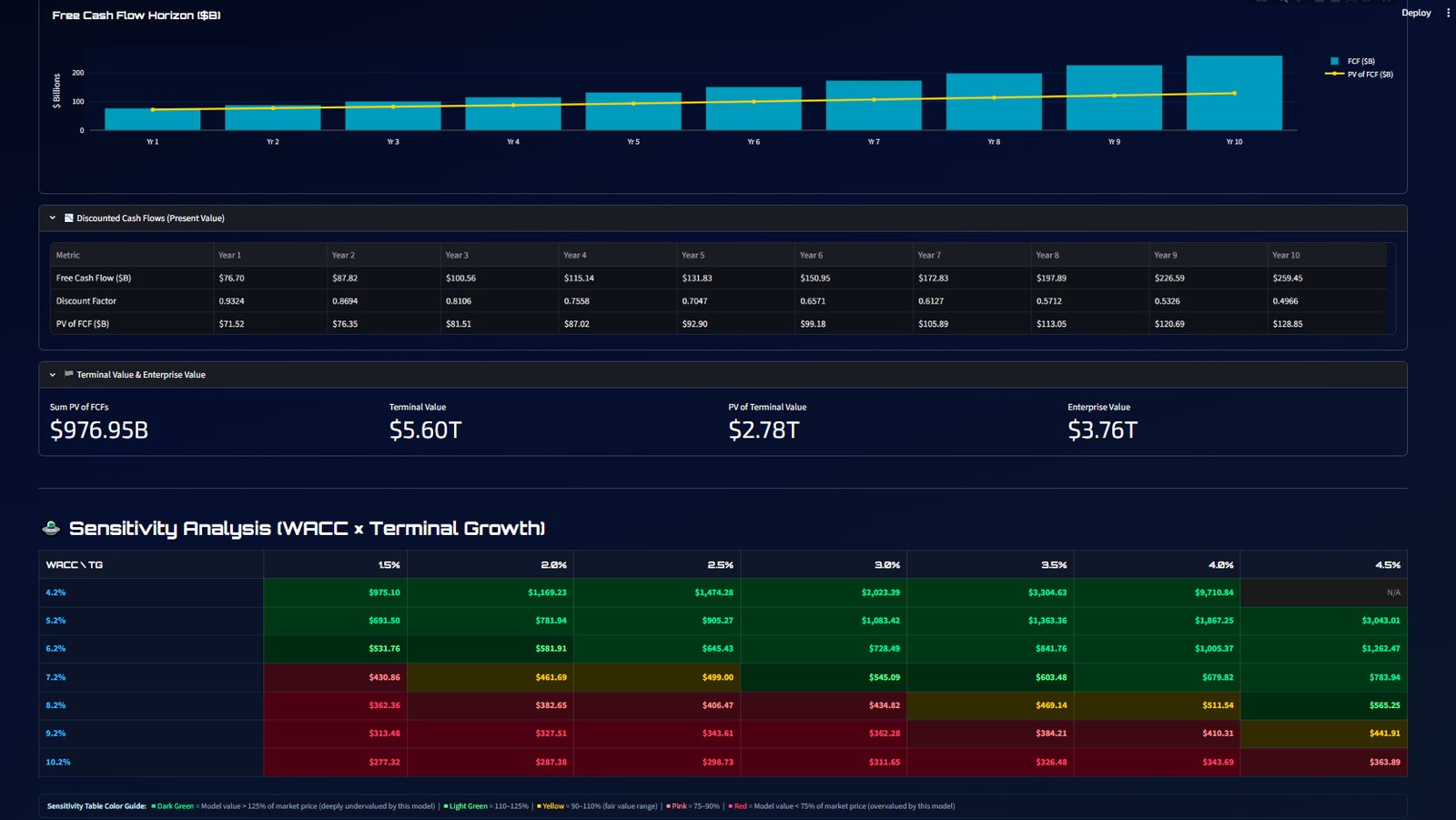Click the 3.0% terminal growth column header
This screenshot has width=1456, height=820.
tap(824, 565)
